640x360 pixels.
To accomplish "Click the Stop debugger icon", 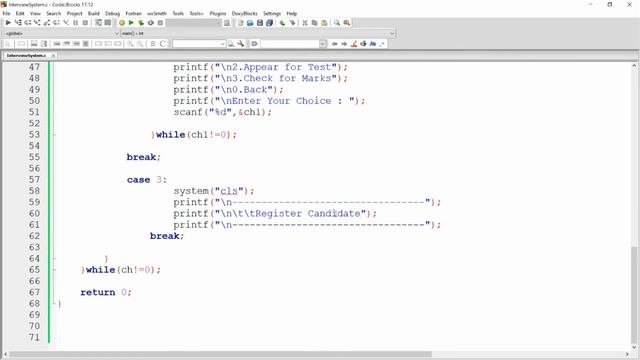I will click(x=85, y=23).
